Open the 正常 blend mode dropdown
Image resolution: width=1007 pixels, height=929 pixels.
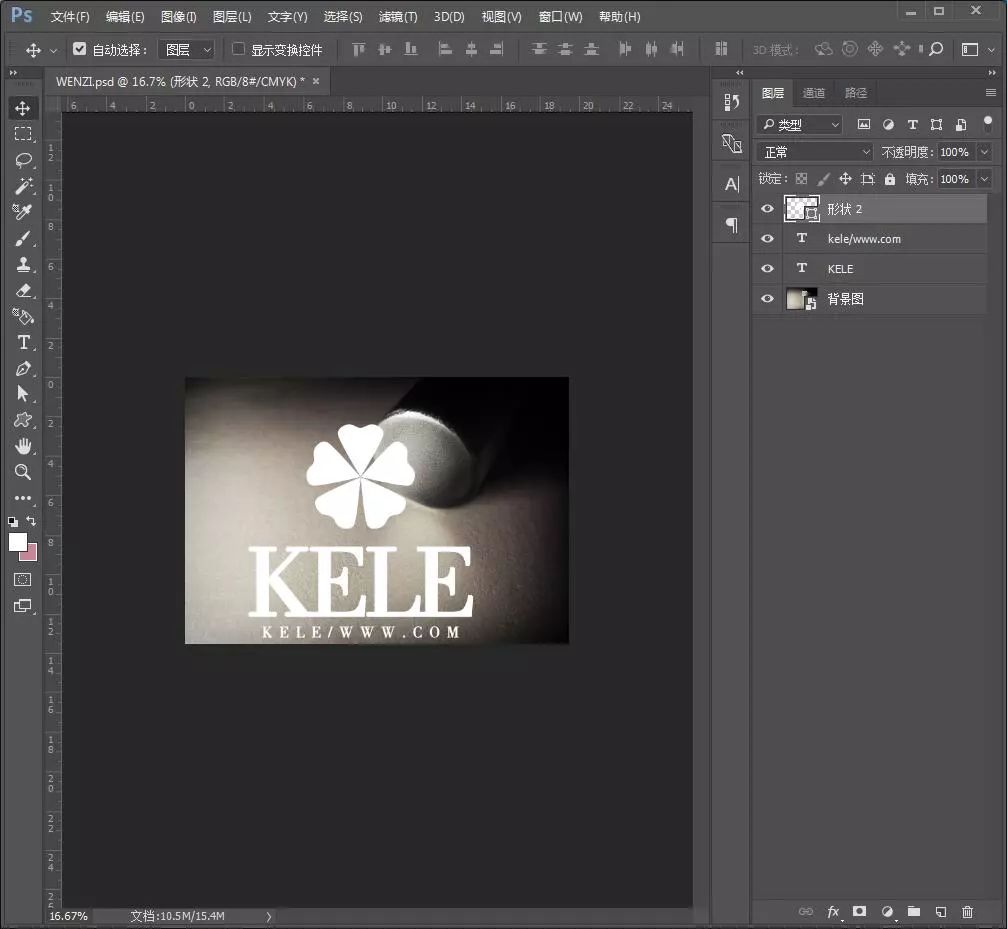816,152
